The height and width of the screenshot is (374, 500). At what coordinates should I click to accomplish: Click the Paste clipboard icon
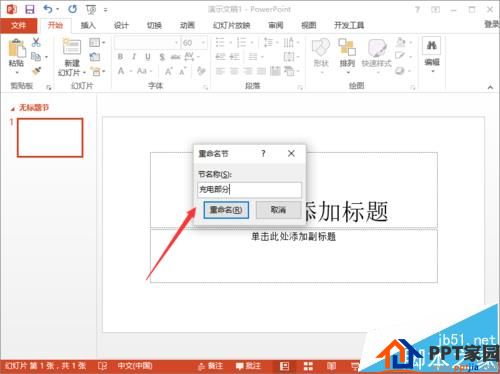tap(16, 49)
